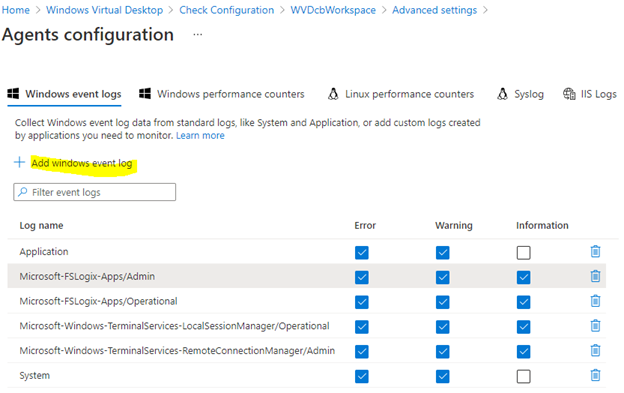Image resolution: width=624 pixels, height=393 pixels.
Task: Click the Information column header
Action: pos(542,226)
